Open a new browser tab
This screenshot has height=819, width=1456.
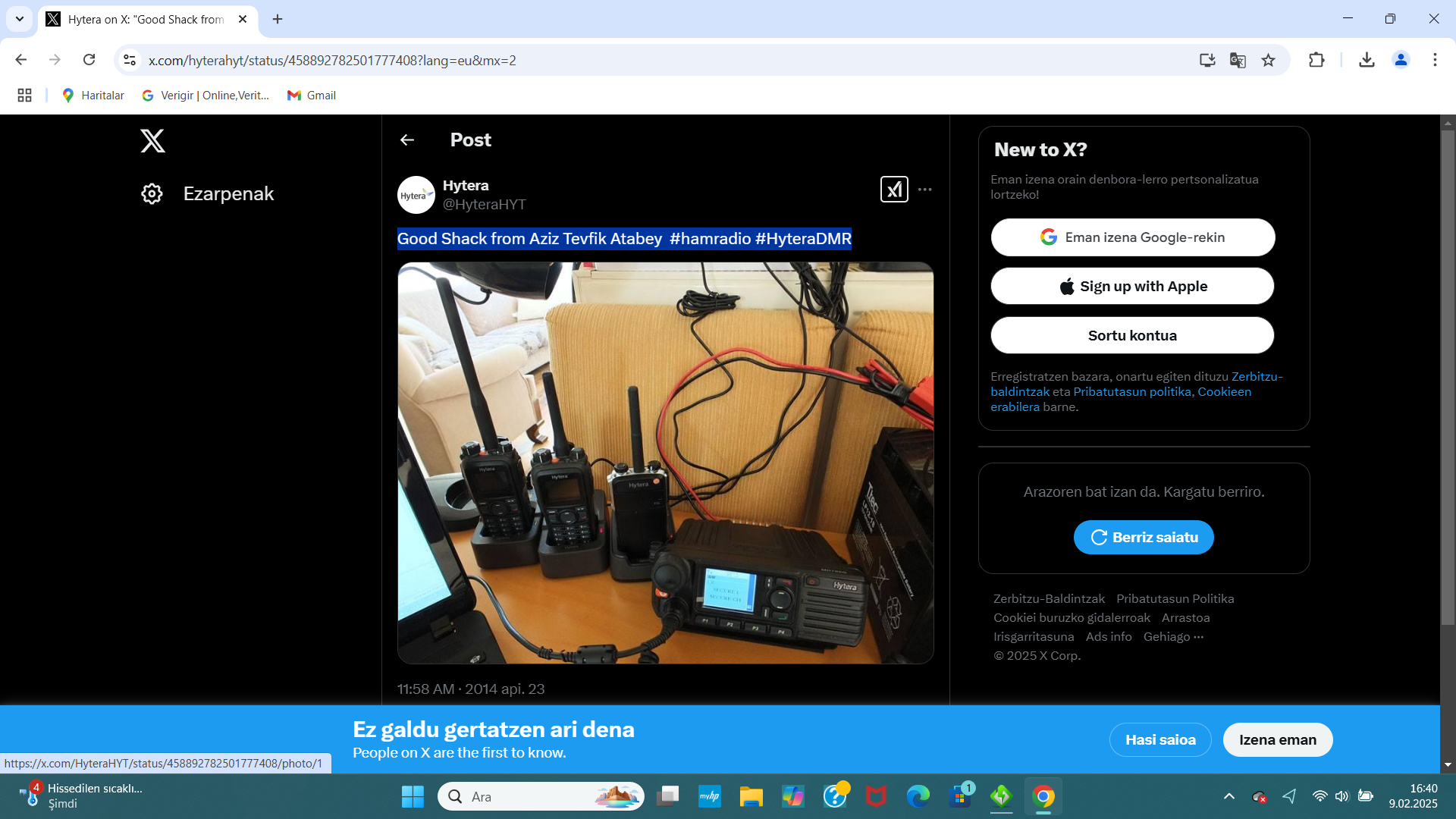pyautogui.click(x=278, y=19)
